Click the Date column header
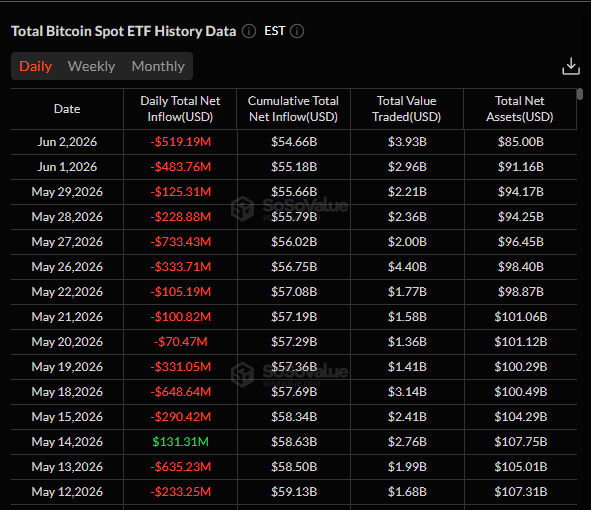Screen dimensions: 591x510 coord(67,109)
